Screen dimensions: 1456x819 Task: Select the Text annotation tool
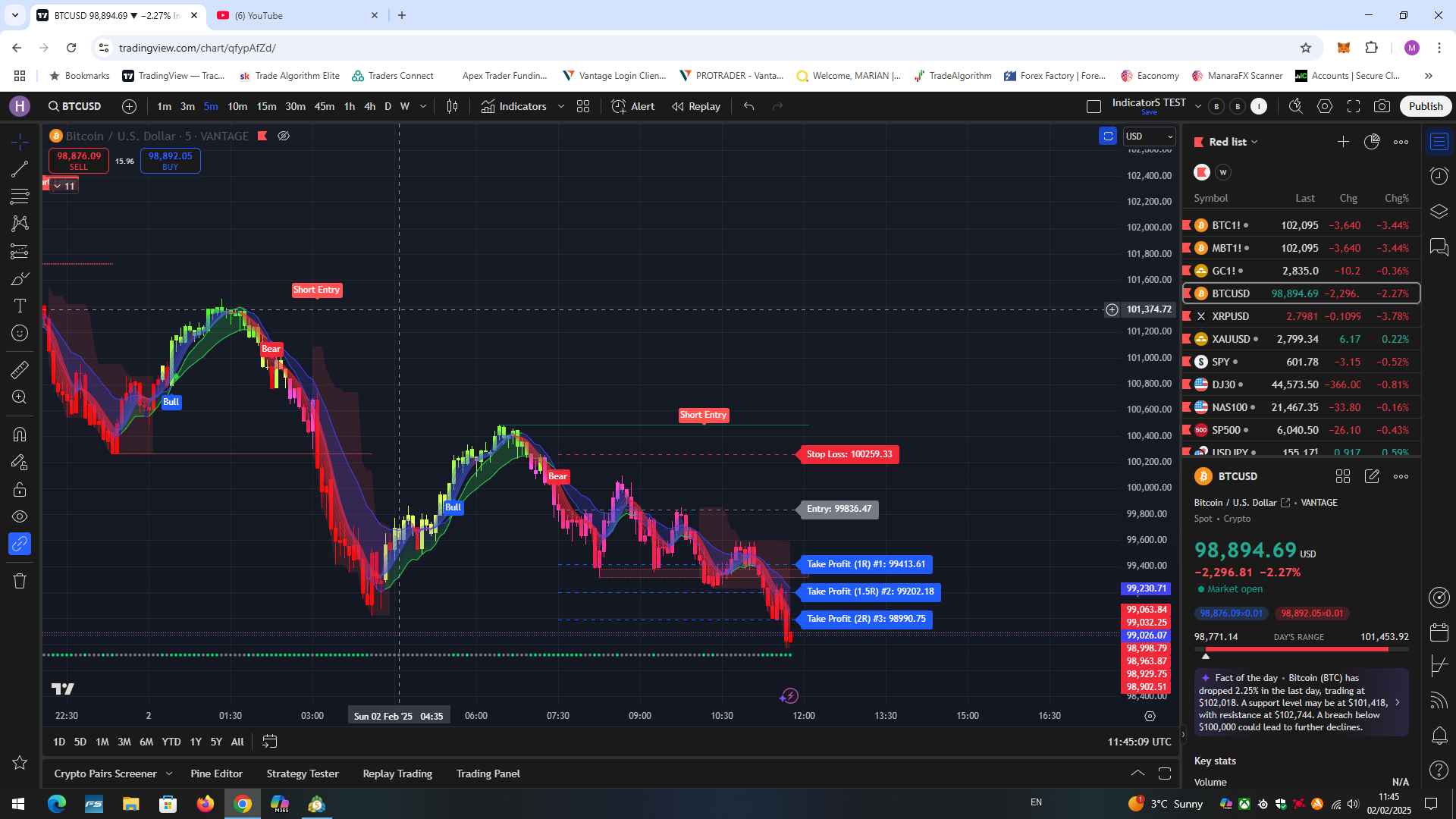point(19,306)
